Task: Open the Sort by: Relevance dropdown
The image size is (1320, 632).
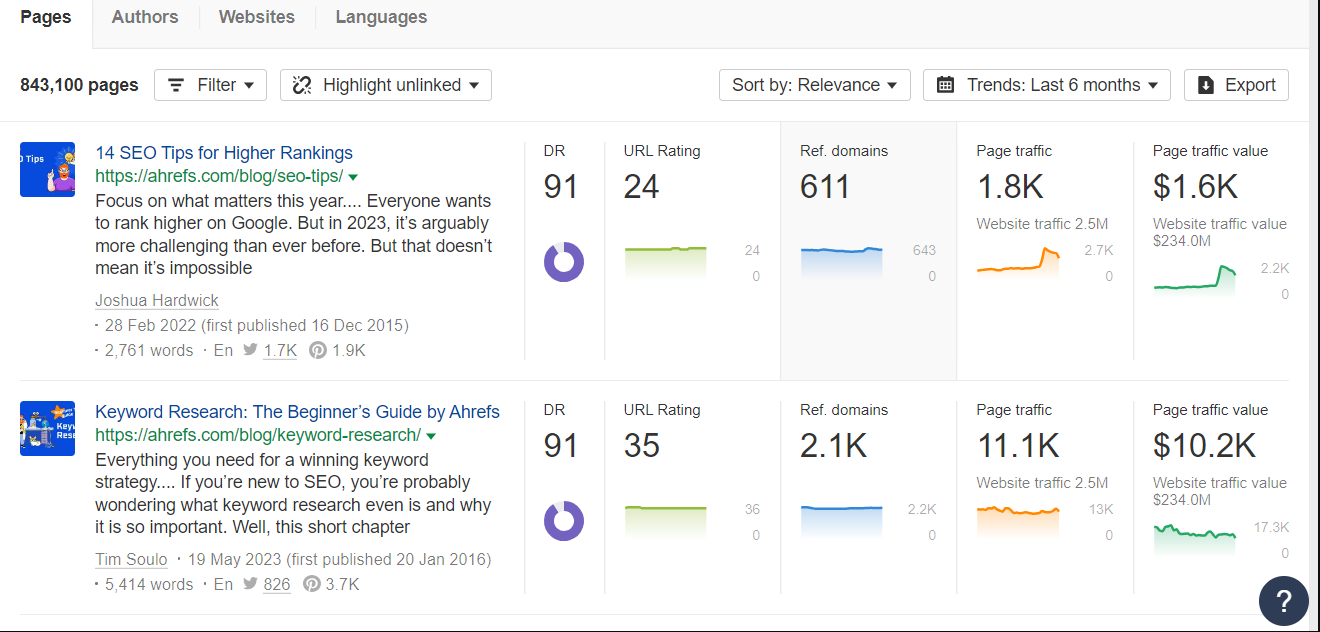Action: pyautogui.click(x=814, y=85)
